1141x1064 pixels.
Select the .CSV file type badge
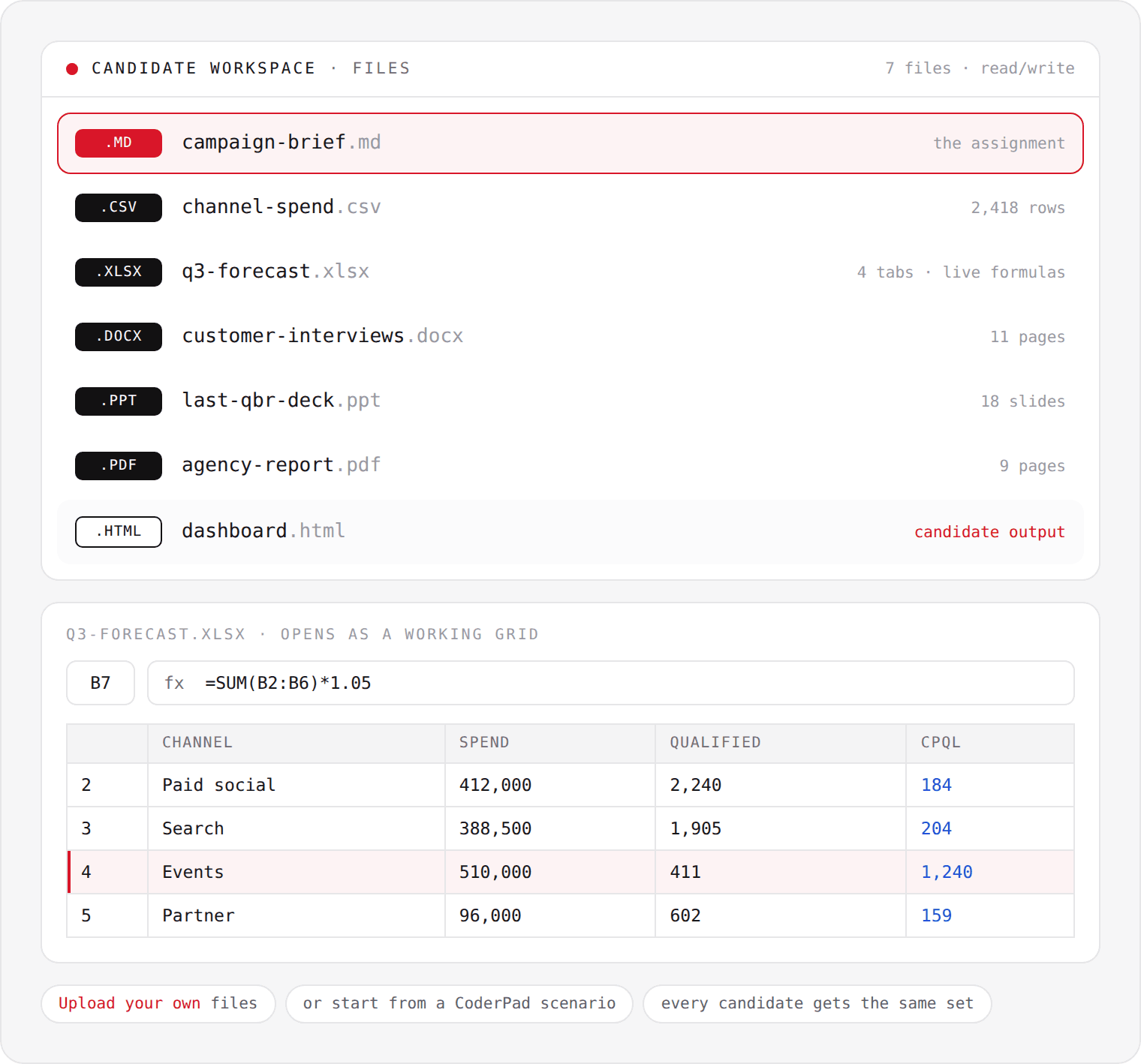[119, 208]
